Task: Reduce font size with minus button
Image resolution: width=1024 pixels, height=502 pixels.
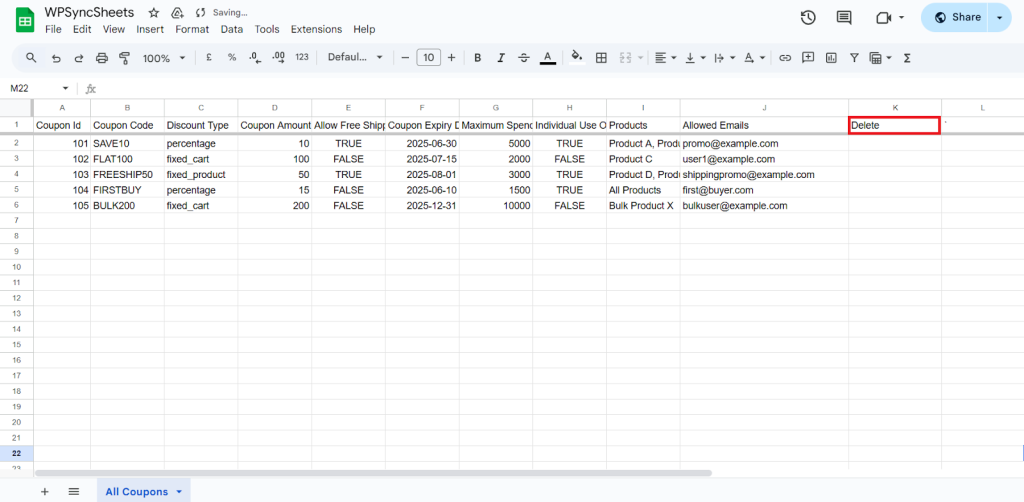Action: 405,58
